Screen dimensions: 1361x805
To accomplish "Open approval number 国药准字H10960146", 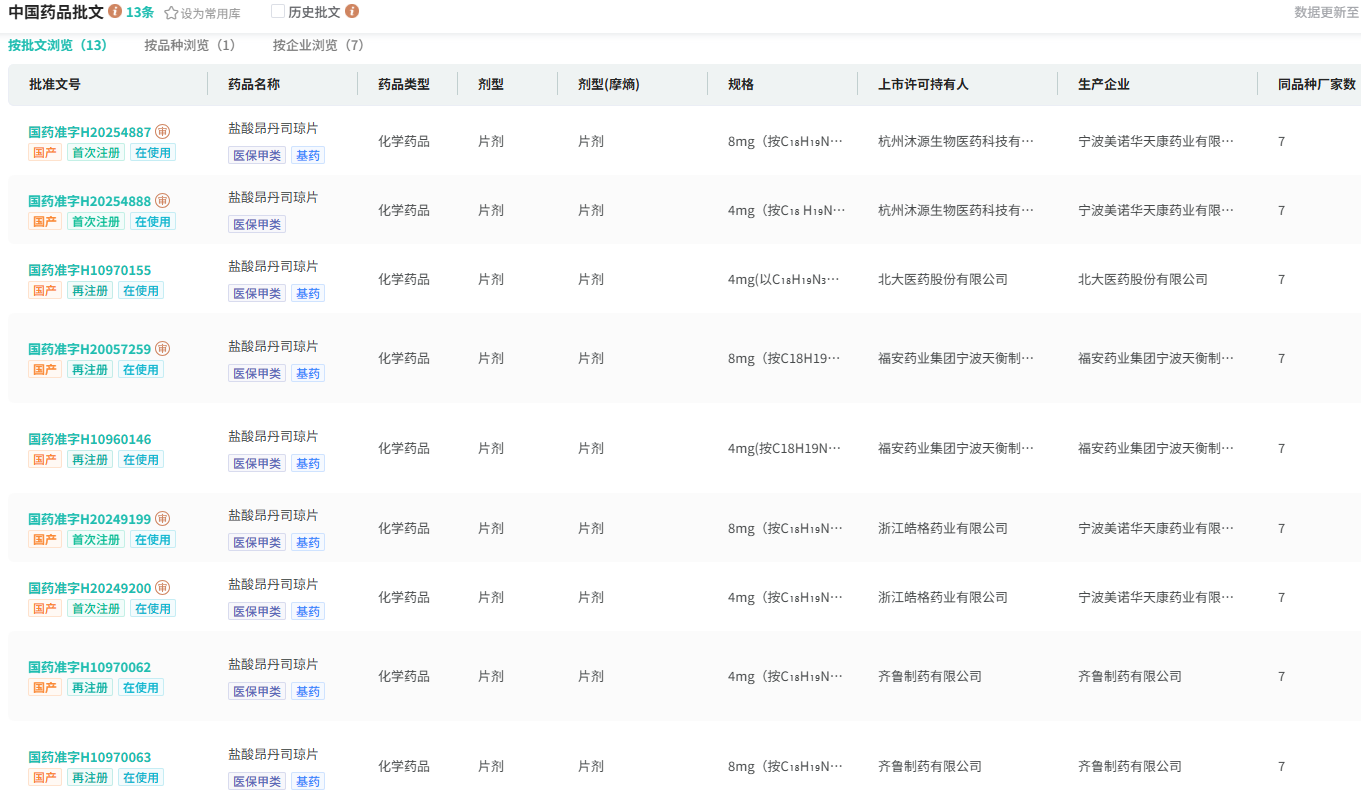I will click(x=90, y=440).
